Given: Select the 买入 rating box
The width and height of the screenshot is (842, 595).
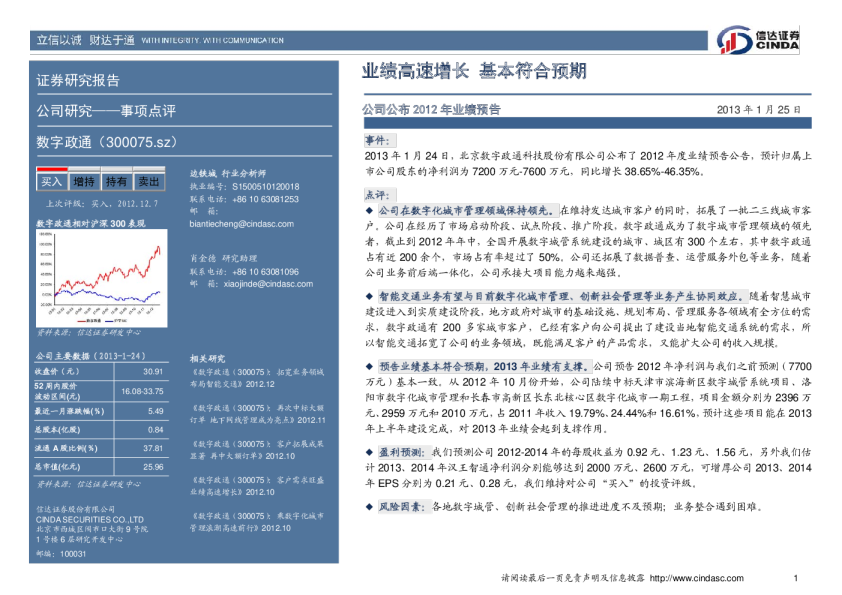Looking at the screenshot, I should pyautogui.click(x=52, y=181).
